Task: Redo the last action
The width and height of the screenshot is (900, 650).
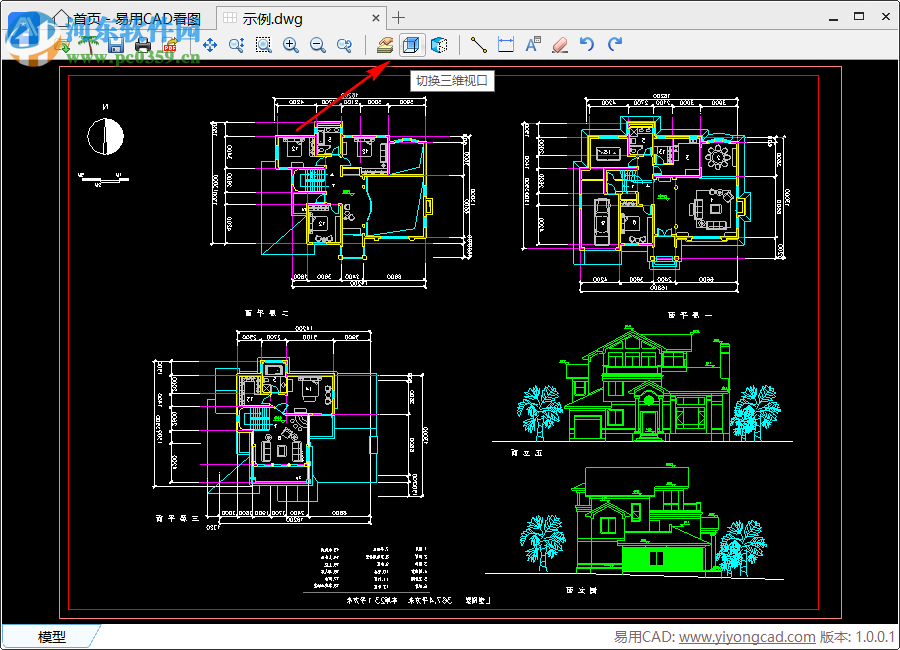Action: tap(614, 45)
